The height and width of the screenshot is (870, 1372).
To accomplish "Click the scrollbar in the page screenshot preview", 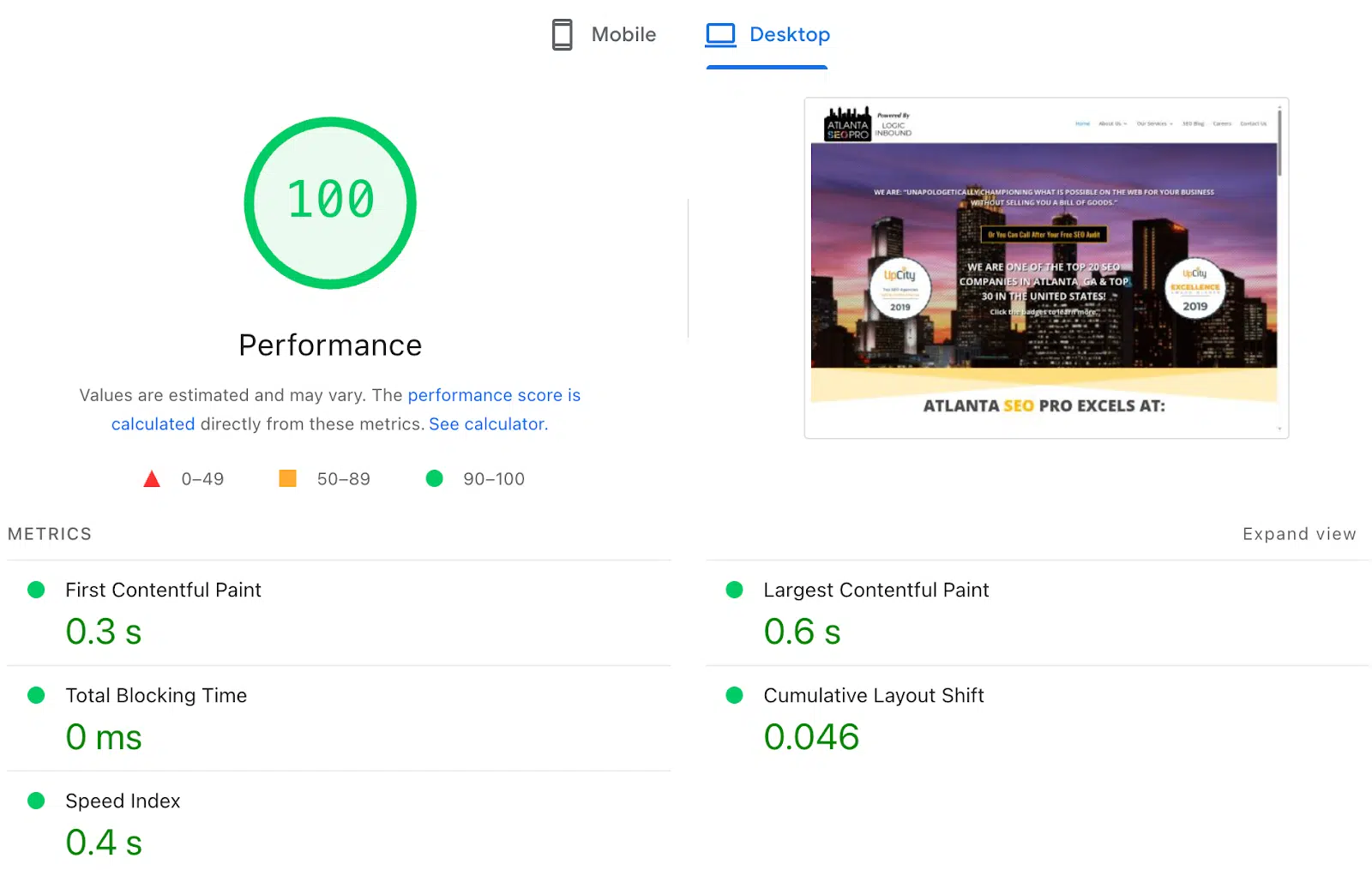I will 1279,142.
